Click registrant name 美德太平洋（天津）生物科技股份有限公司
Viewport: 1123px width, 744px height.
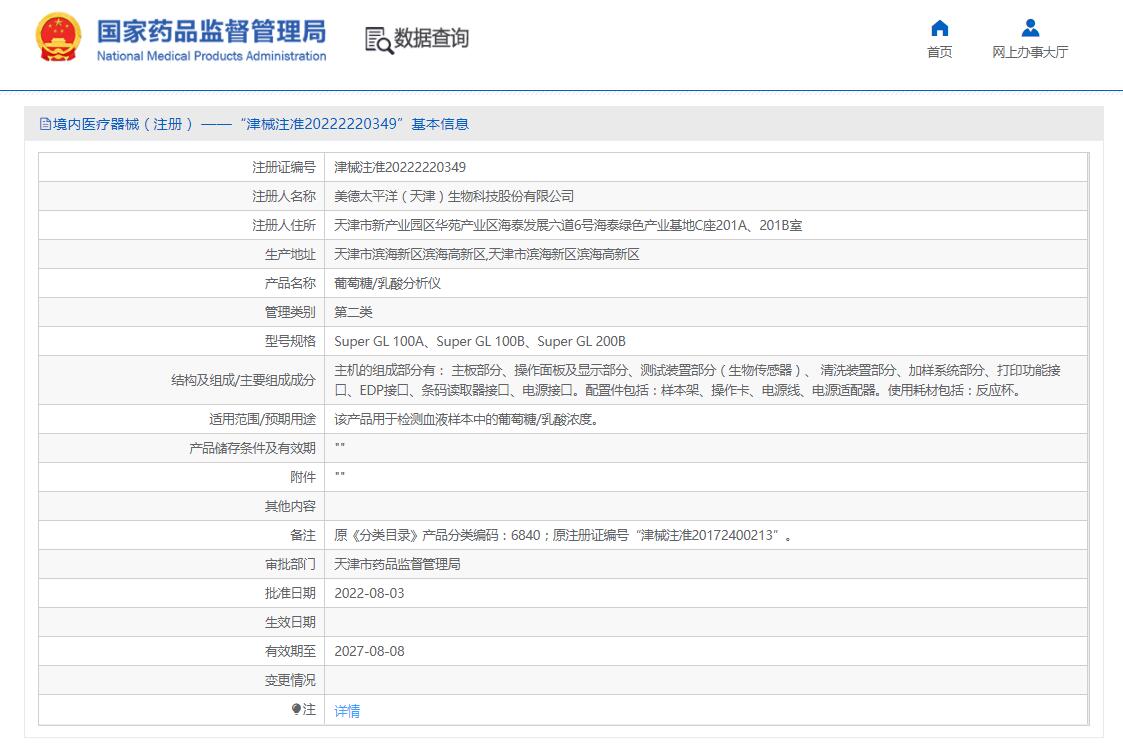(x=454, y=196)
